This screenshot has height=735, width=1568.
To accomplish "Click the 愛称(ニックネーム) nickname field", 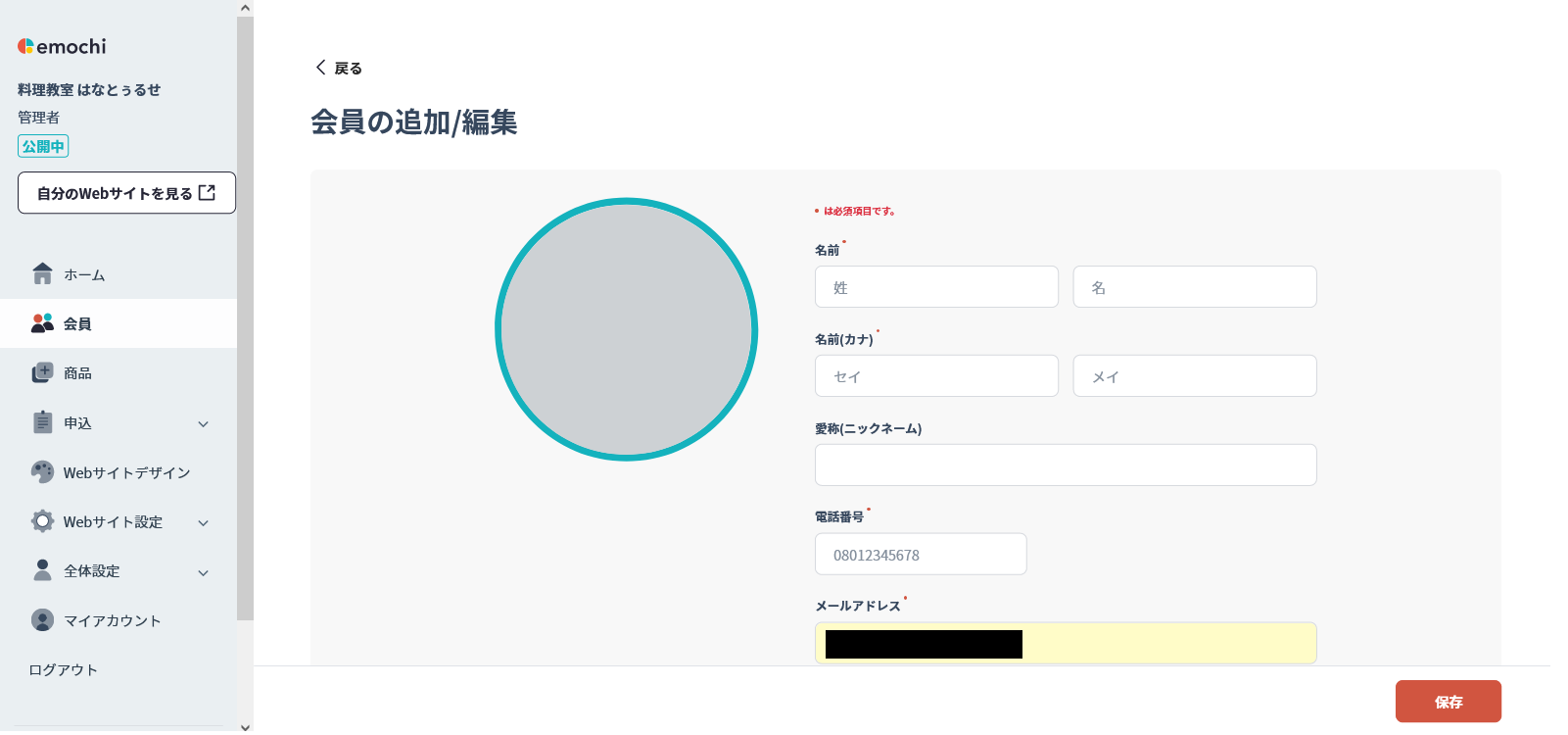I will coord(1066,465).
